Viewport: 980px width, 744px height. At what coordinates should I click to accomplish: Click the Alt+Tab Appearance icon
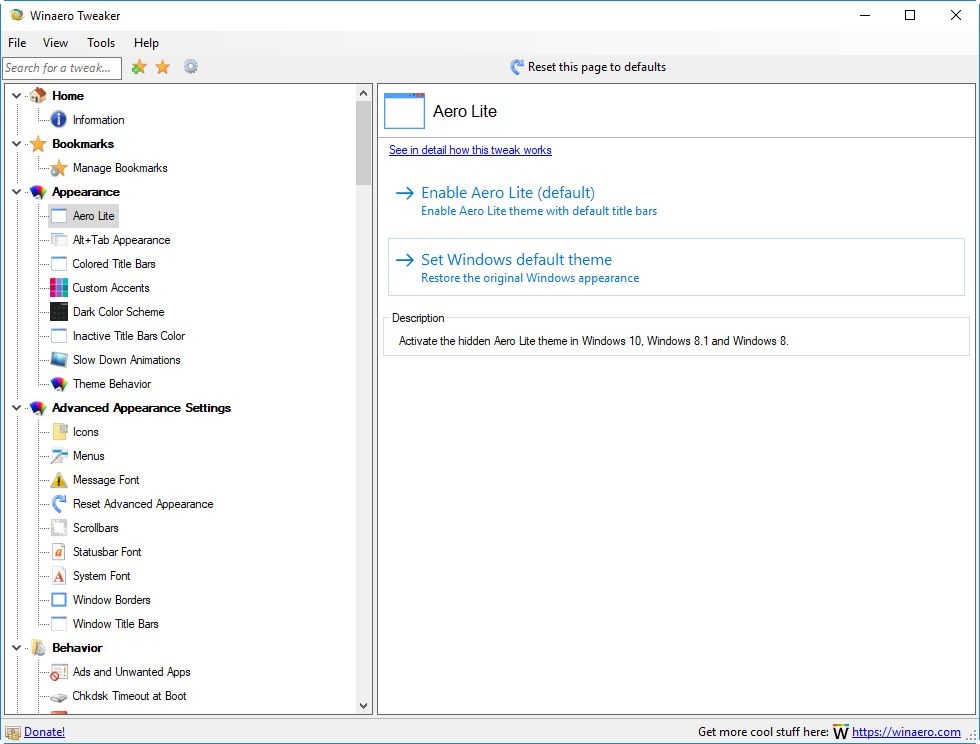click(59, 240)
